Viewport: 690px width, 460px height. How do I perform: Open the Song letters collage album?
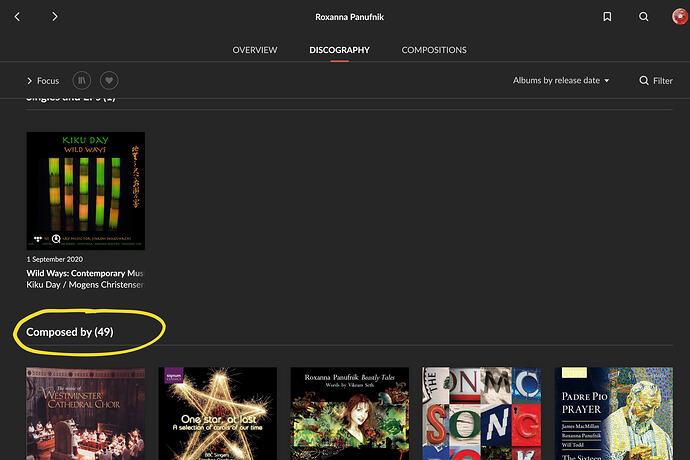coord(482,414)
